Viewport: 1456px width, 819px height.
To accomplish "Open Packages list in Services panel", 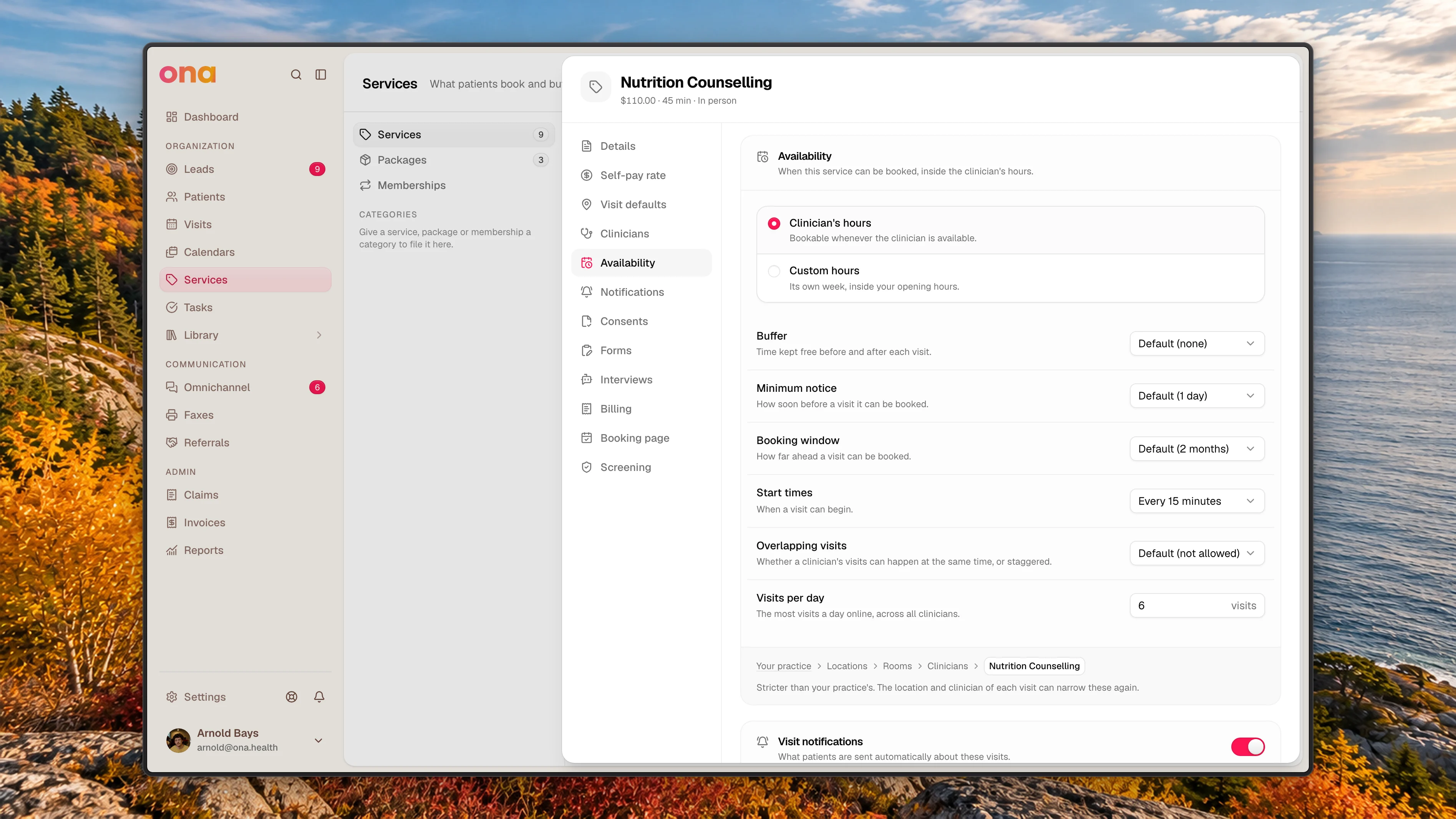I will (x=454, y=160).
